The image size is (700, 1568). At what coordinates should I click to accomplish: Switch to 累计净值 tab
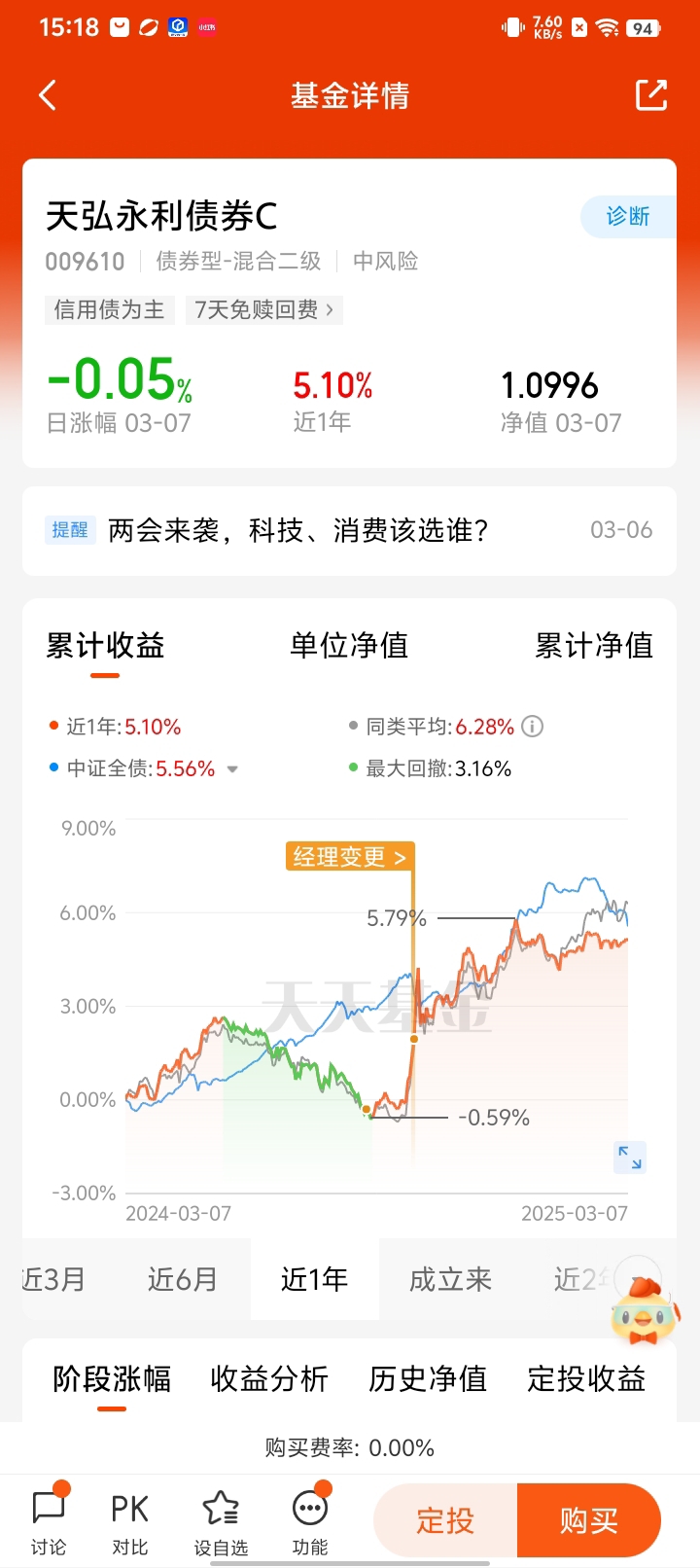click(x=594, y=645)
